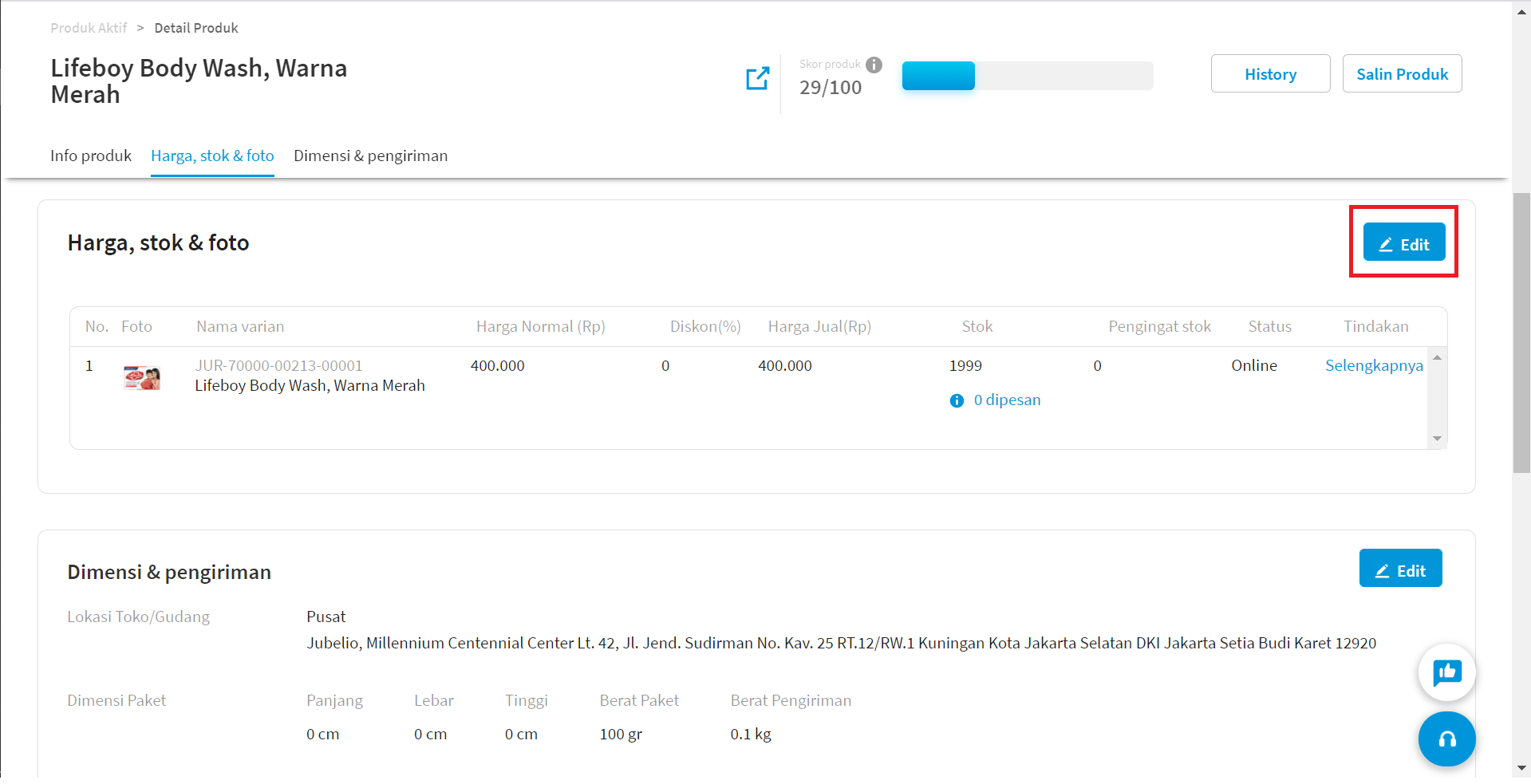Click variant table scroll down arrow
Image resolution: width=1531 pixels, height=784 pixels.
pos(1437,439)
